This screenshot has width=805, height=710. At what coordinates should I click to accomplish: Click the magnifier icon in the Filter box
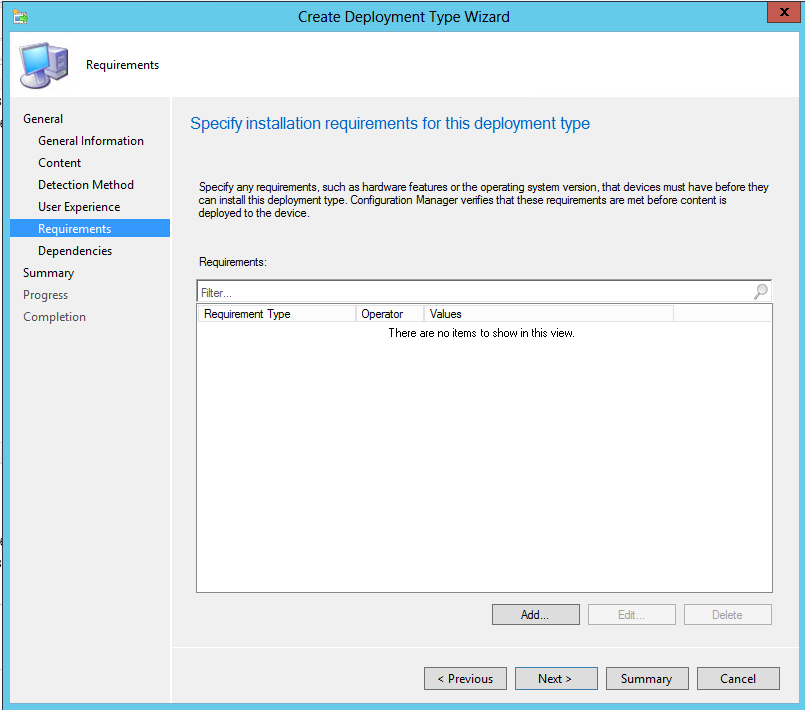(x=760, y=292)
